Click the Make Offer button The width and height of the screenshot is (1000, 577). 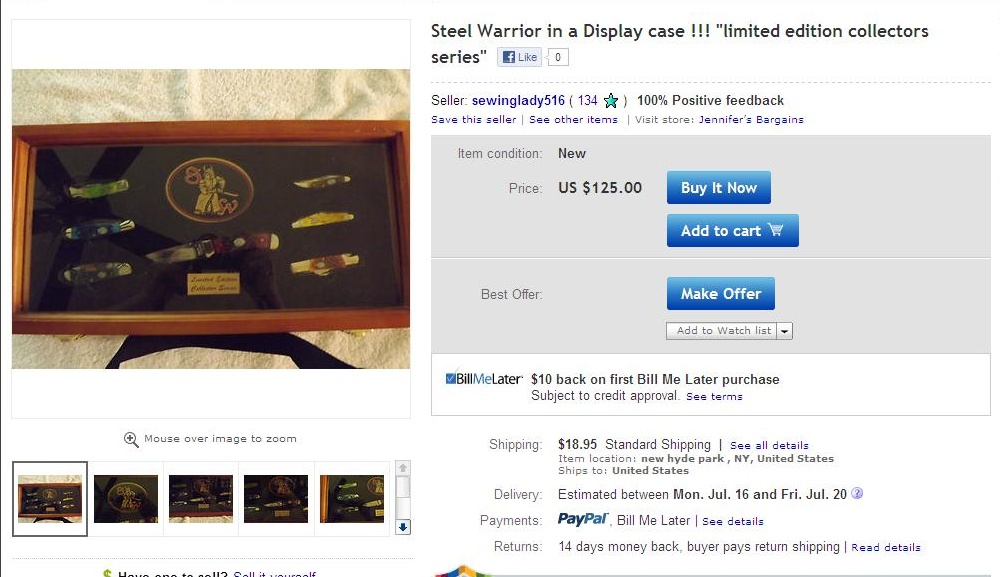[721, 293]
